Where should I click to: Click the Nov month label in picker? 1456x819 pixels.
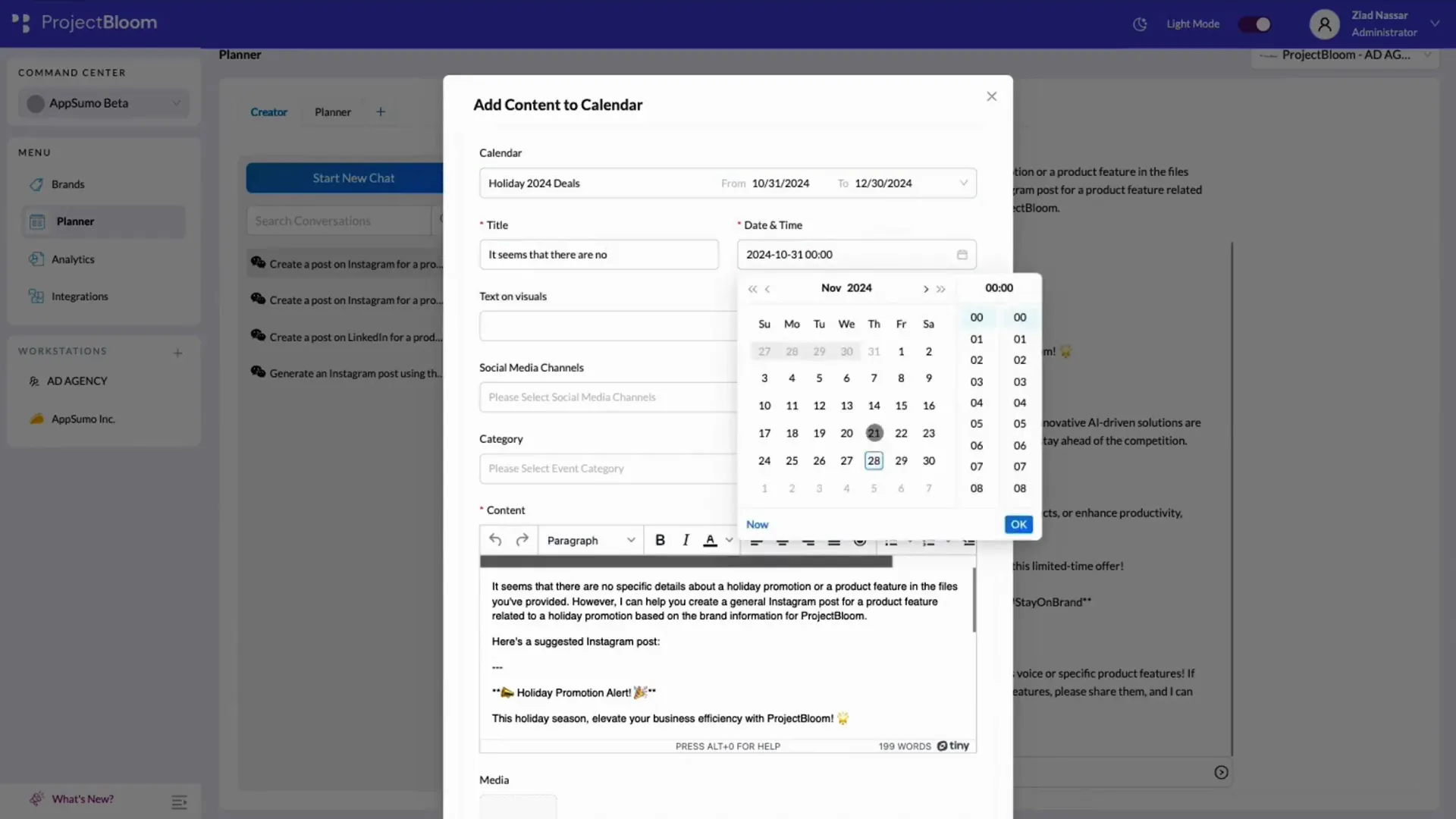pyautogui.click(x=830, y=288)
